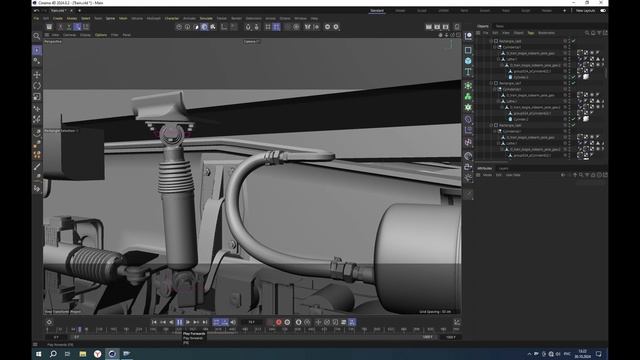640x360 pixels.
Task: Open the Tags menu in Object Manager
Action: click(x=531, y=33)
